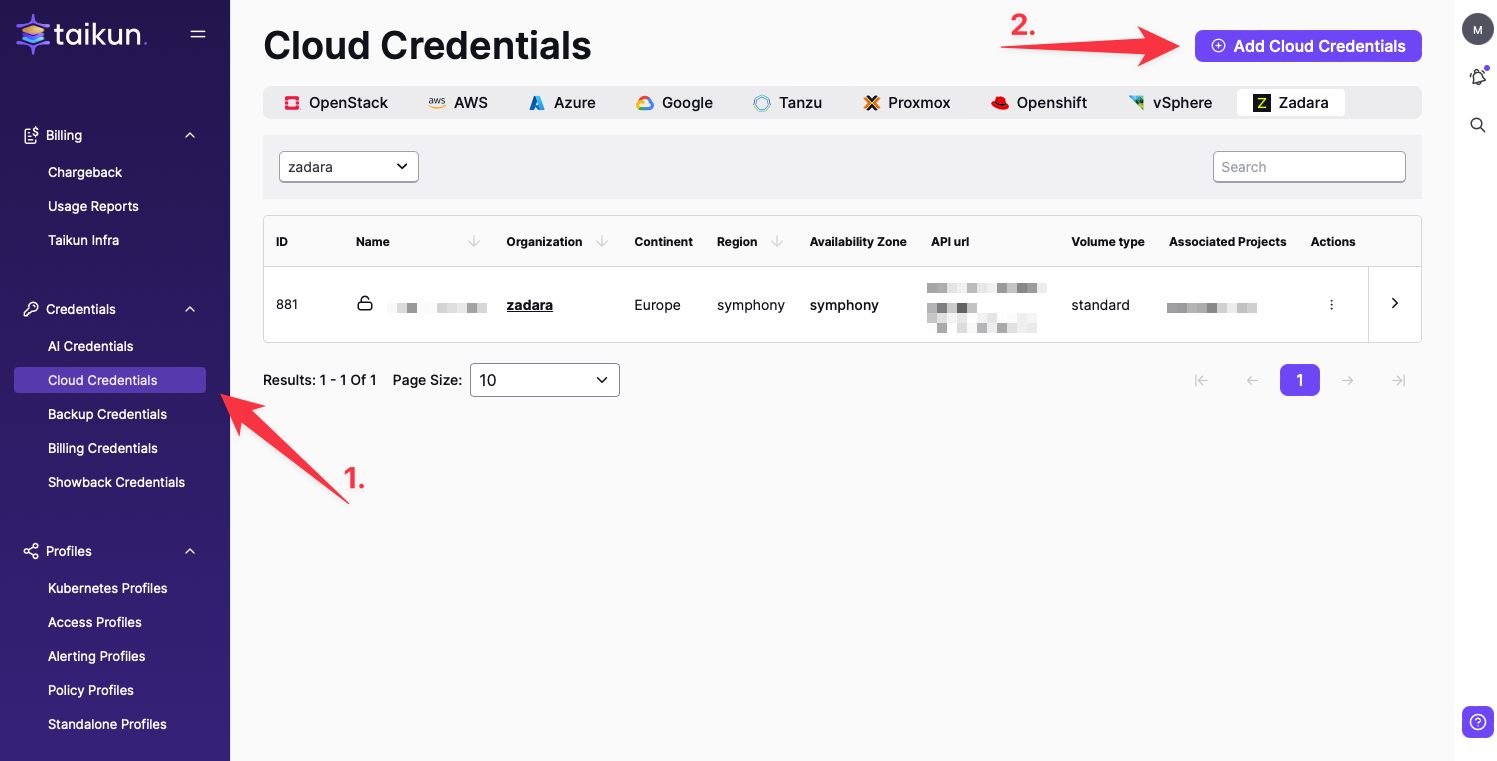The height and width of the screenshot is (761, 1497).
Task: Sort table by Region column
Action: (777, 241)
